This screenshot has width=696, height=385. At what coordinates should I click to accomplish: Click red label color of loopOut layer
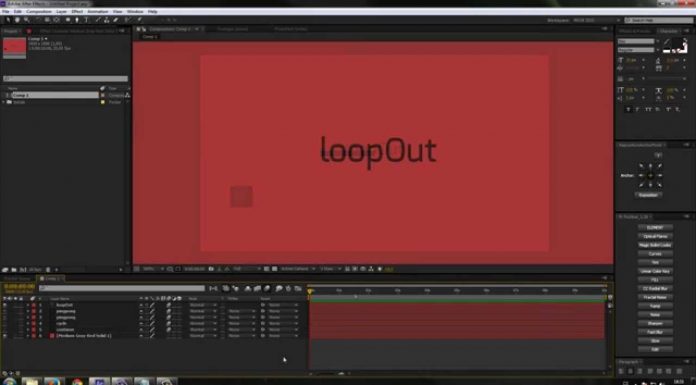[x=34, y=305]
